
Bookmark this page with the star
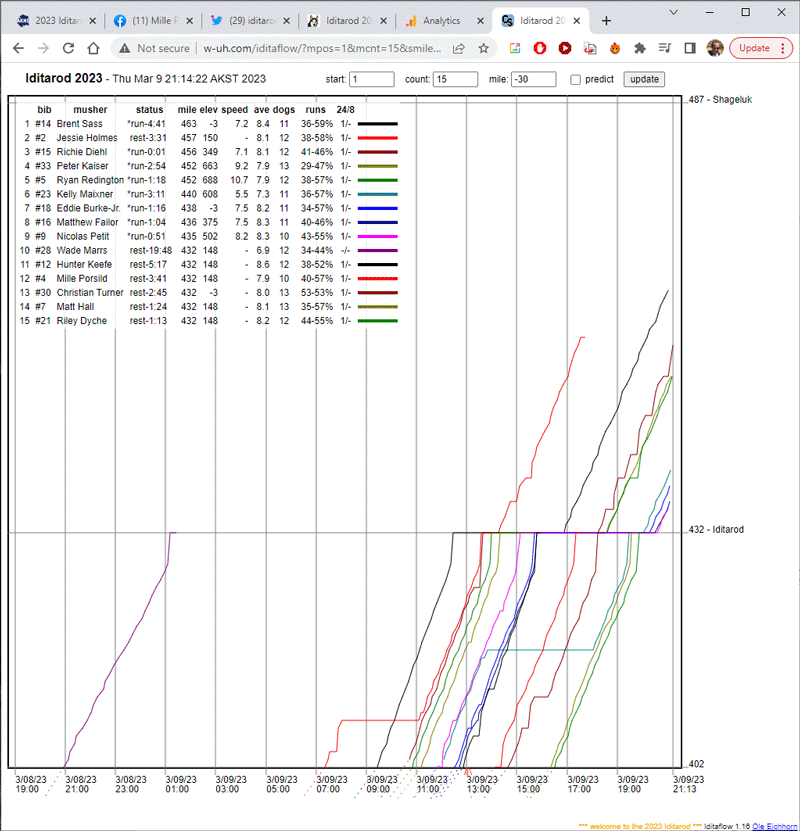tap(483, 48)
